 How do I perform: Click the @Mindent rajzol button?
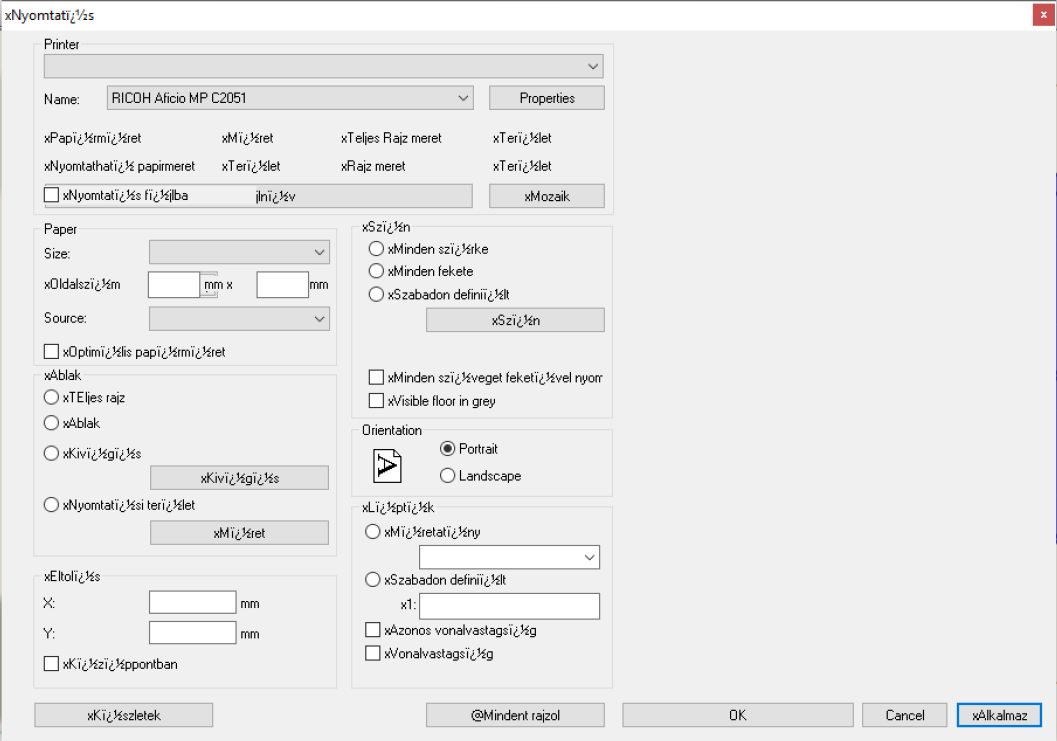coord(515,715)
